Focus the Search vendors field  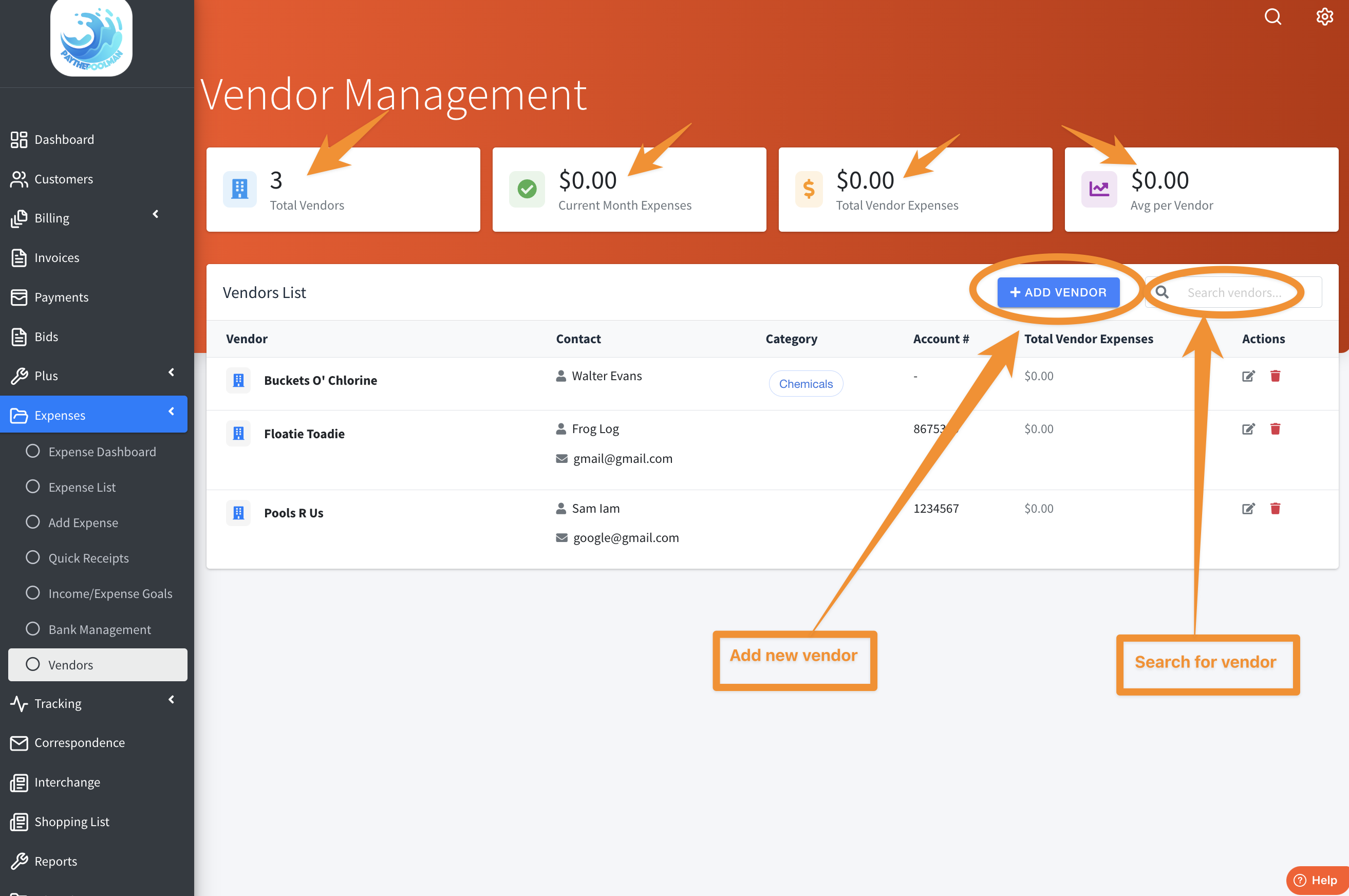tap(1234, 292)
